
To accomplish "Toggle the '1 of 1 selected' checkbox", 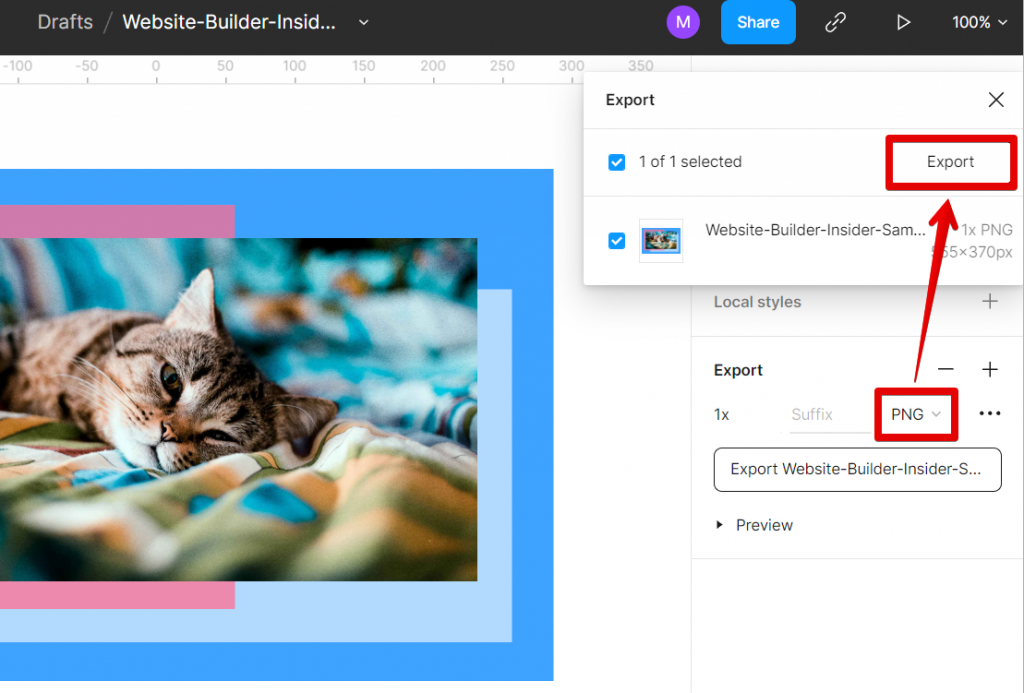I will pos(616,162).
